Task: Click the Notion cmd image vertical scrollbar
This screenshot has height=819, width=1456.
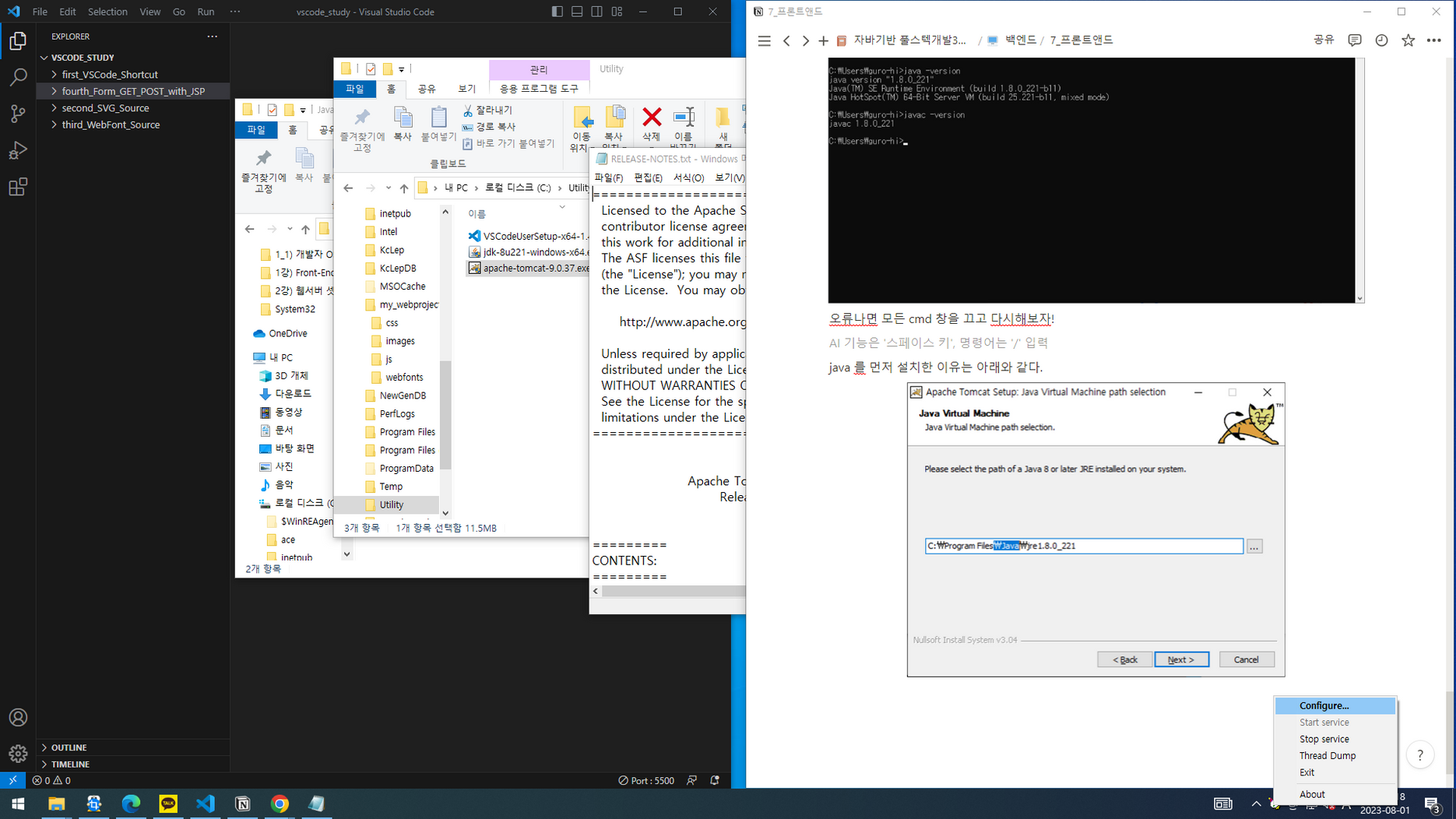Action: tap(1359, 180)
